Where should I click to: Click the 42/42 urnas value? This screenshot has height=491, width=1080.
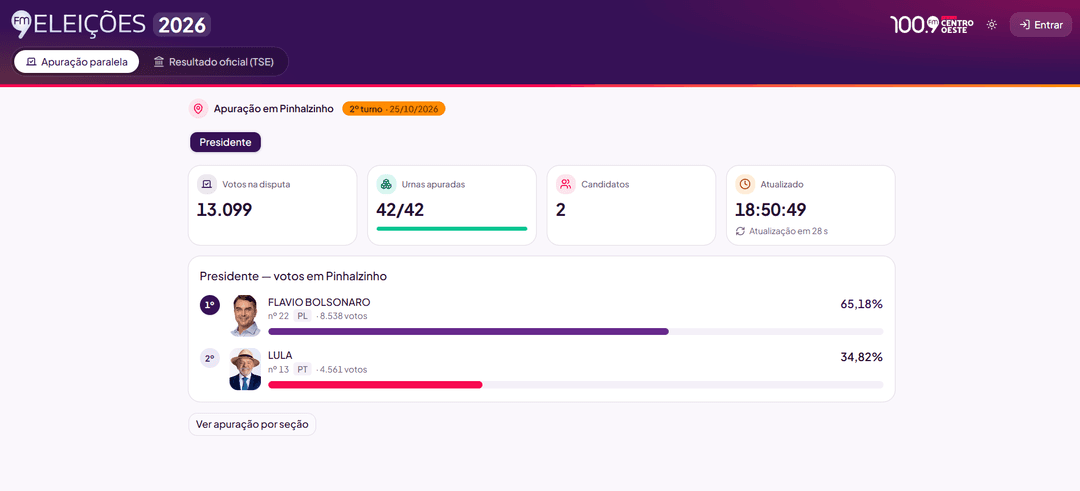tap(400, 210)
